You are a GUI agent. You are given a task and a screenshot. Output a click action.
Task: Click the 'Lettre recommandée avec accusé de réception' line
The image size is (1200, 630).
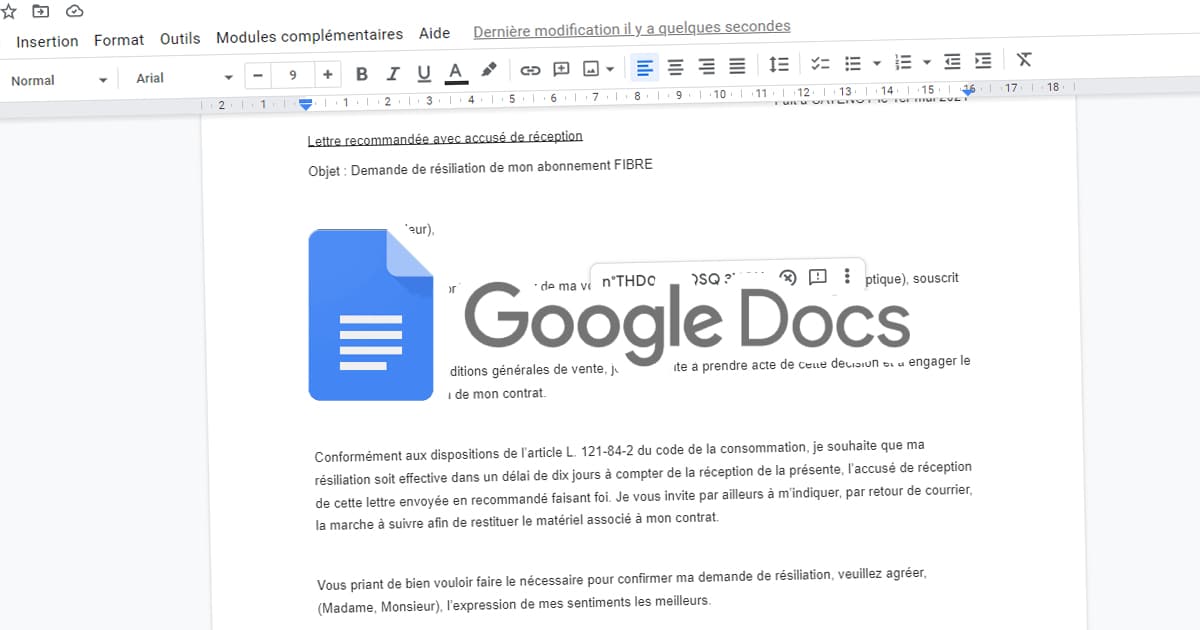[x=445, y=138]
